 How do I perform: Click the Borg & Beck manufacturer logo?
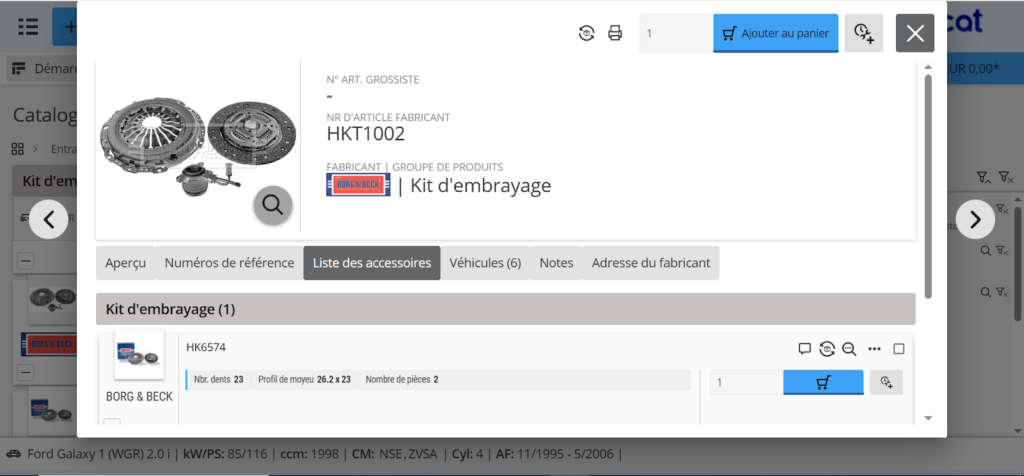coord(358,185)
